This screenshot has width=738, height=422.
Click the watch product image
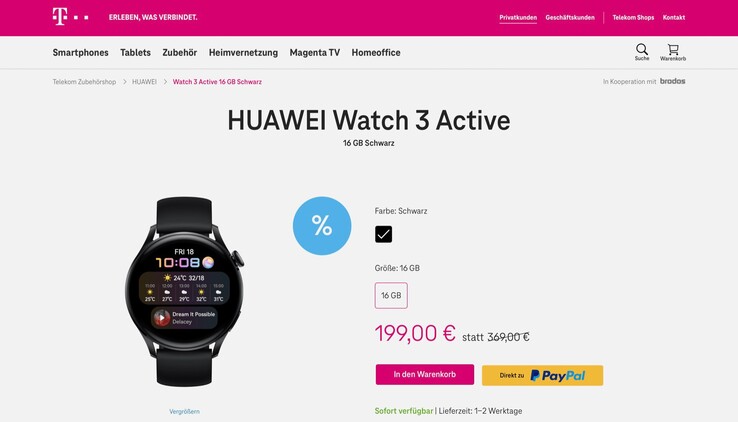pyautogui.click(x=184, y=292)
